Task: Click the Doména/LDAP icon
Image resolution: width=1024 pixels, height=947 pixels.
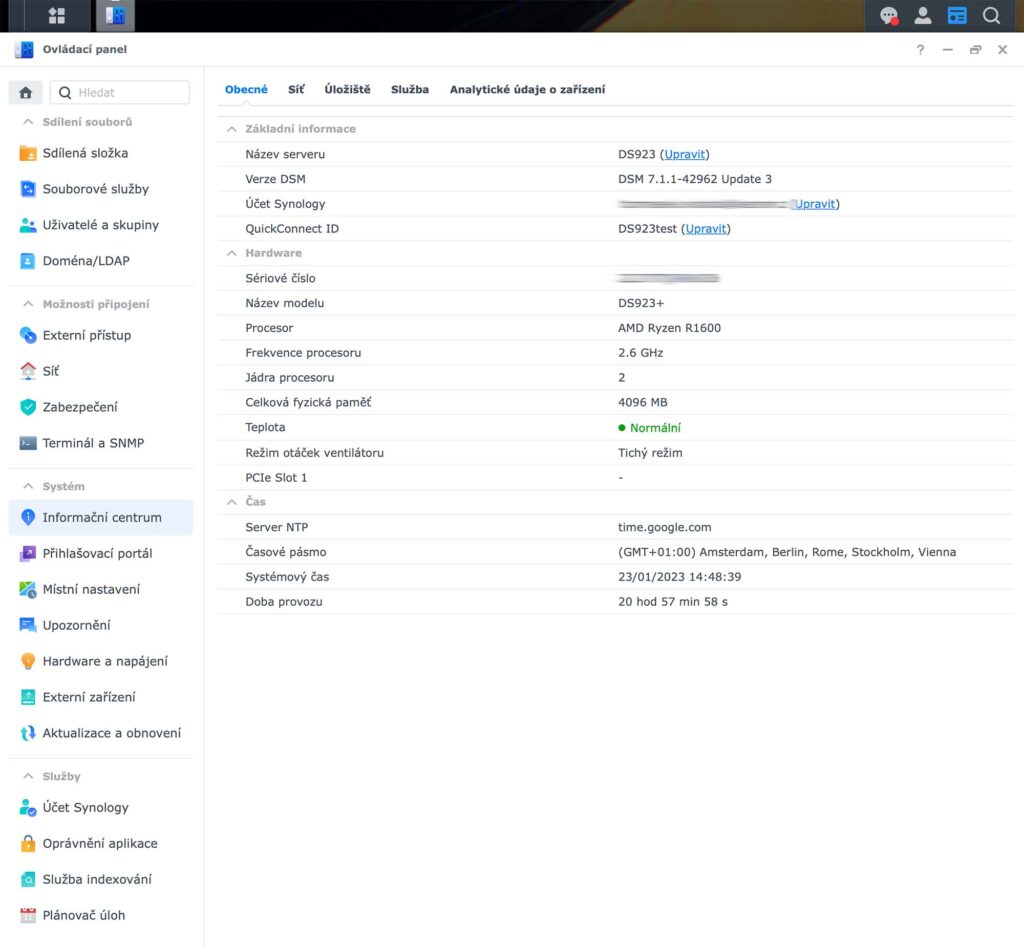Action: click(27, 261)
